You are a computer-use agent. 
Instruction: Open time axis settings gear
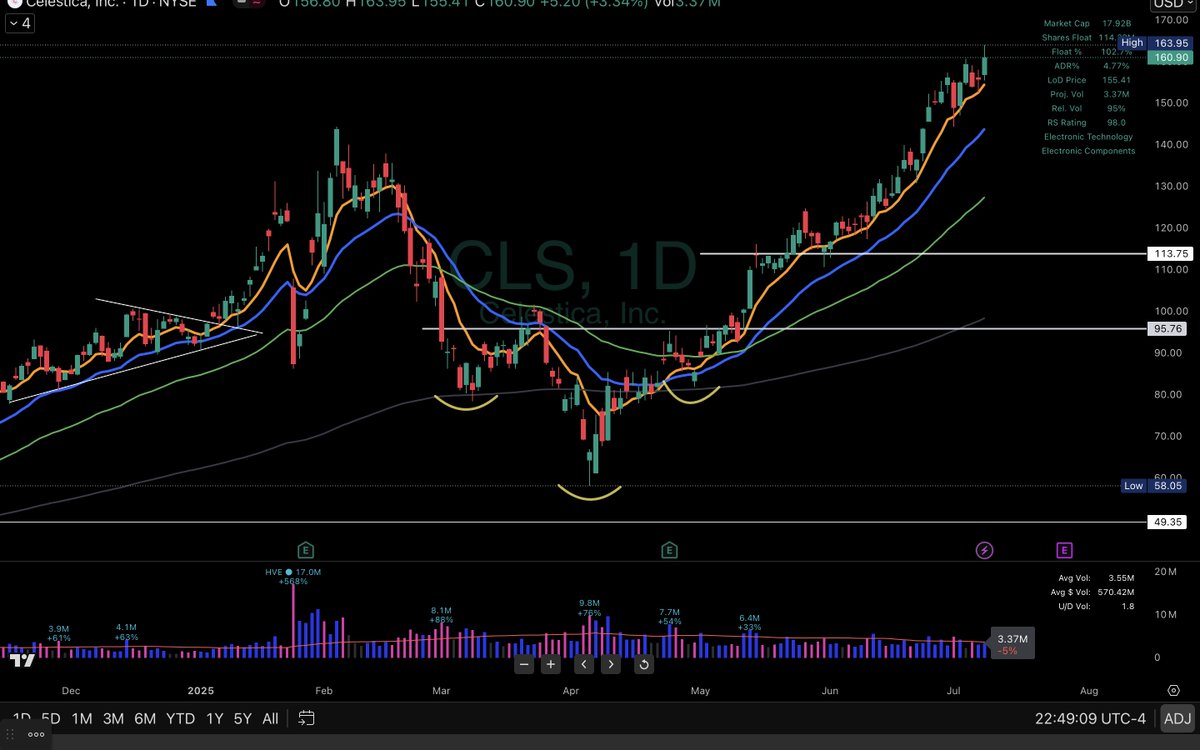point(1174,690)
